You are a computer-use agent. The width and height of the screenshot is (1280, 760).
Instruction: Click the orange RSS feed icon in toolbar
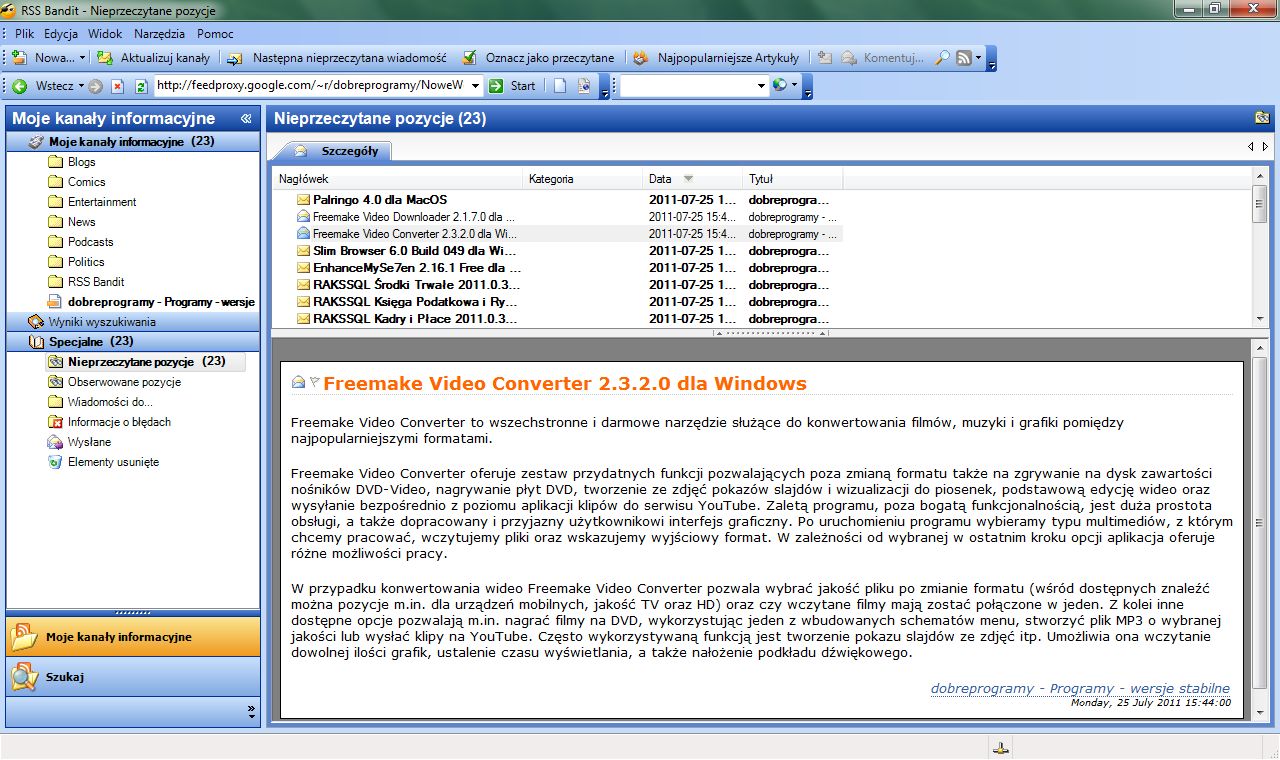964,58
